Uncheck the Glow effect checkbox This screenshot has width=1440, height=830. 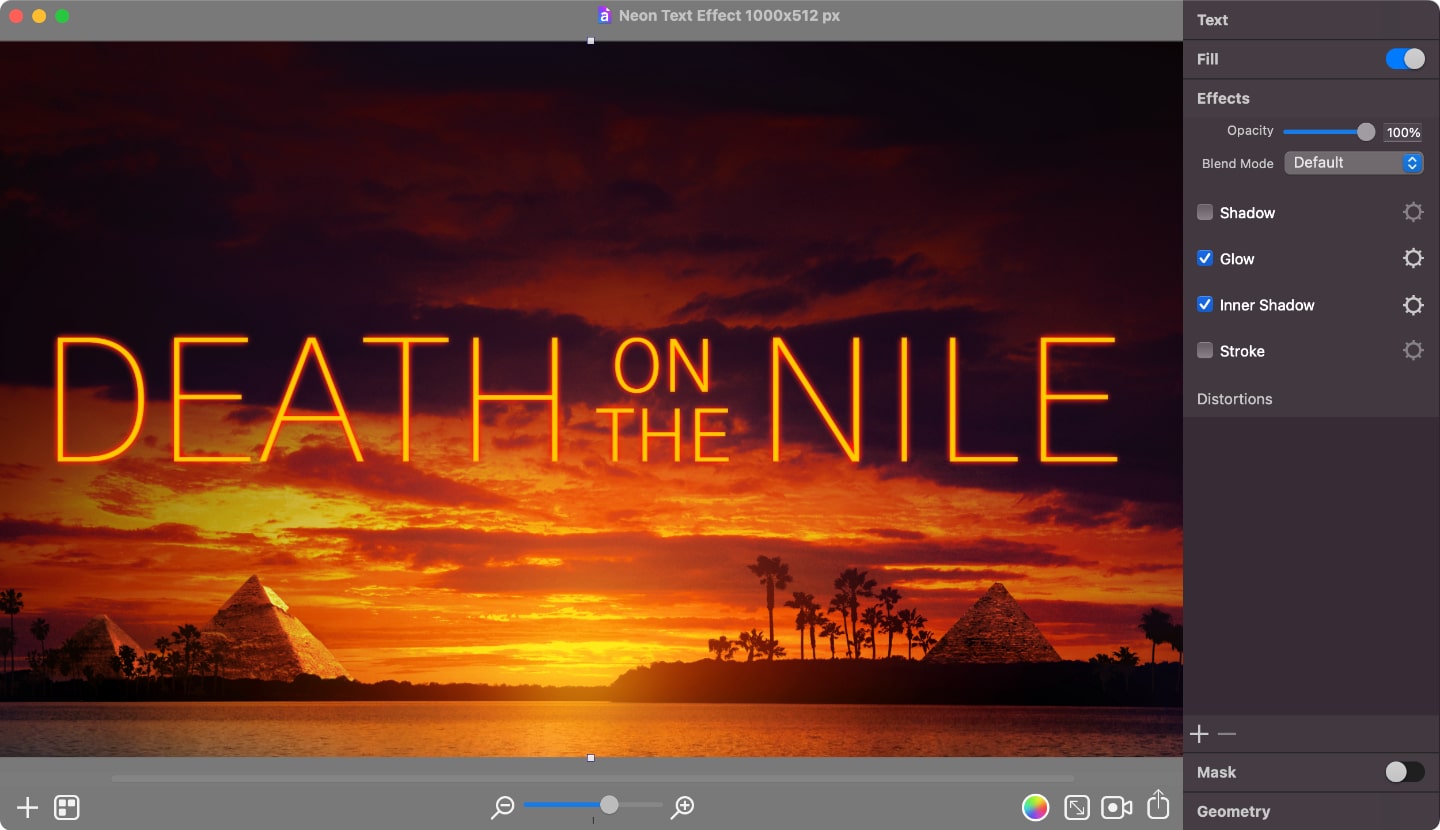point(1205,258)
